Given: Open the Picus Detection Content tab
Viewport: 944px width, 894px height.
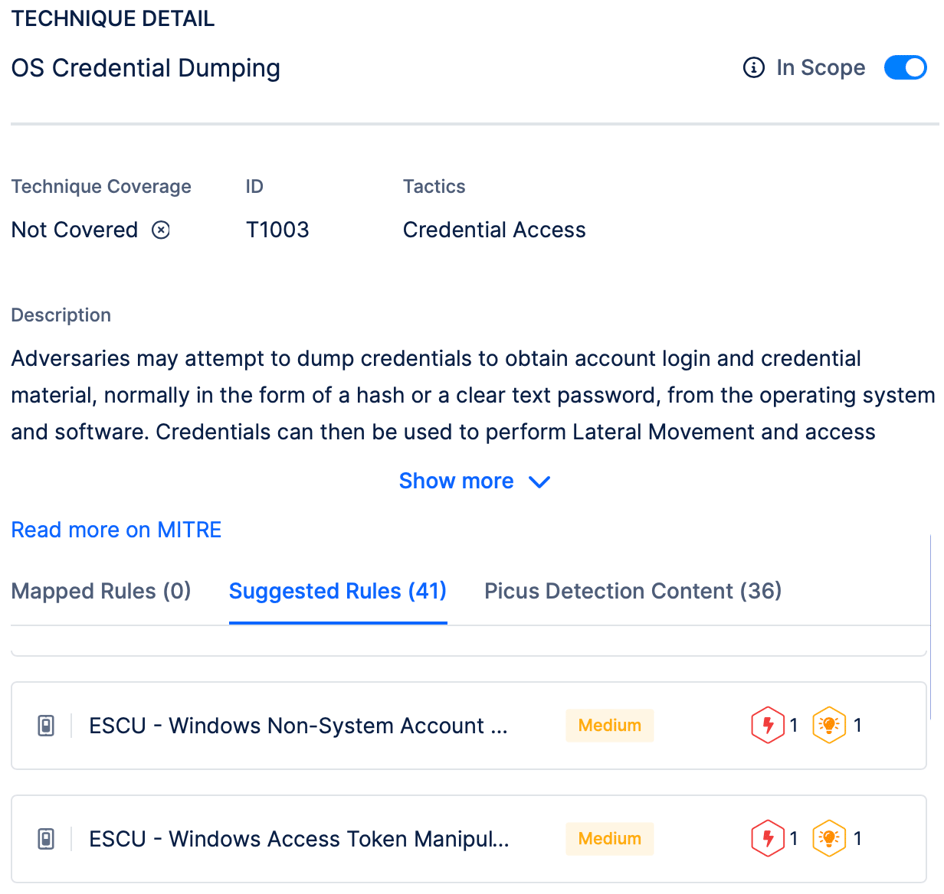Looking at the screenshot, I should tap(632, 591).
